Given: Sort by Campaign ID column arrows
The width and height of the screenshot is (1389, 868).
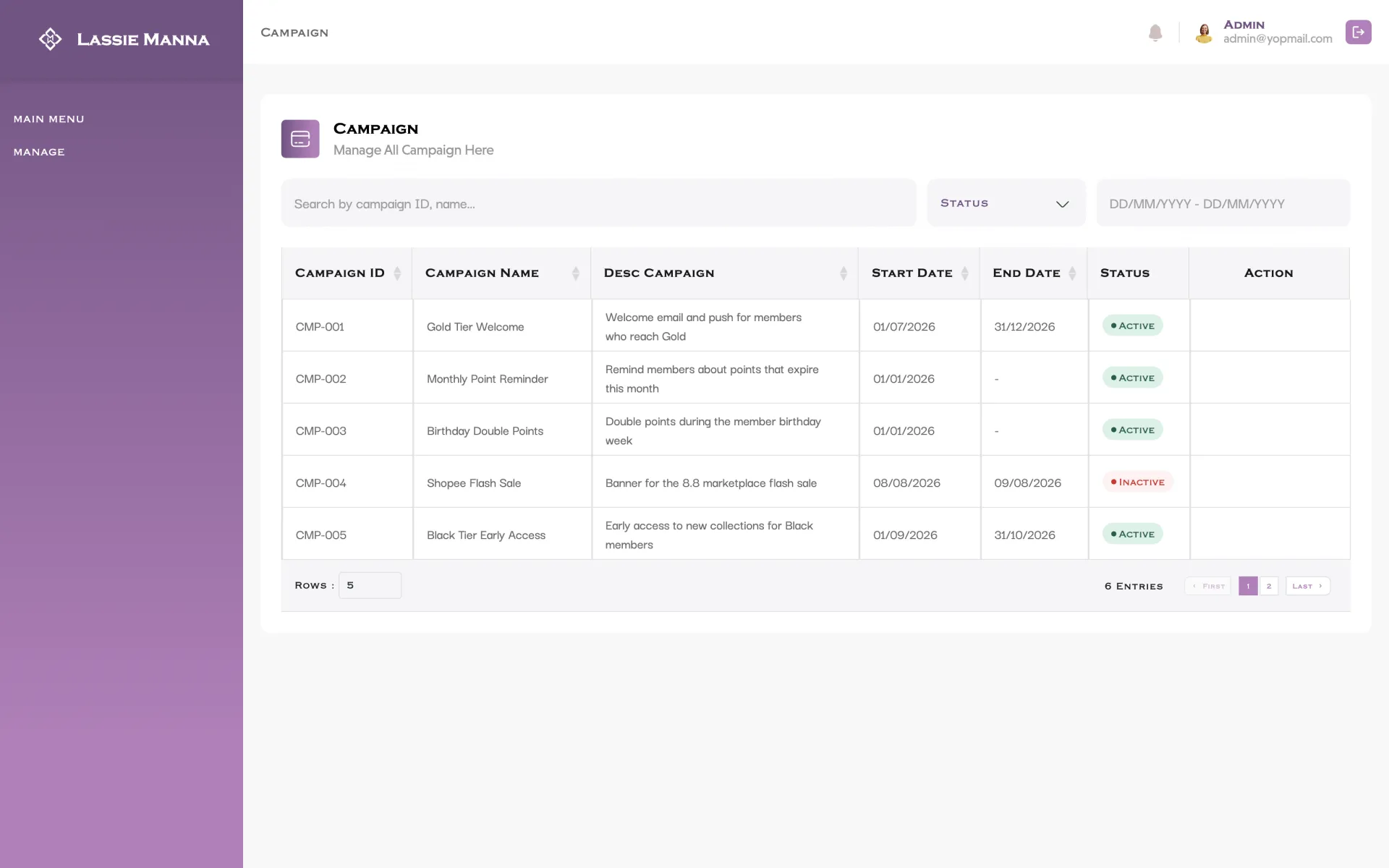Looking at the screenshot, I should 397,273.
